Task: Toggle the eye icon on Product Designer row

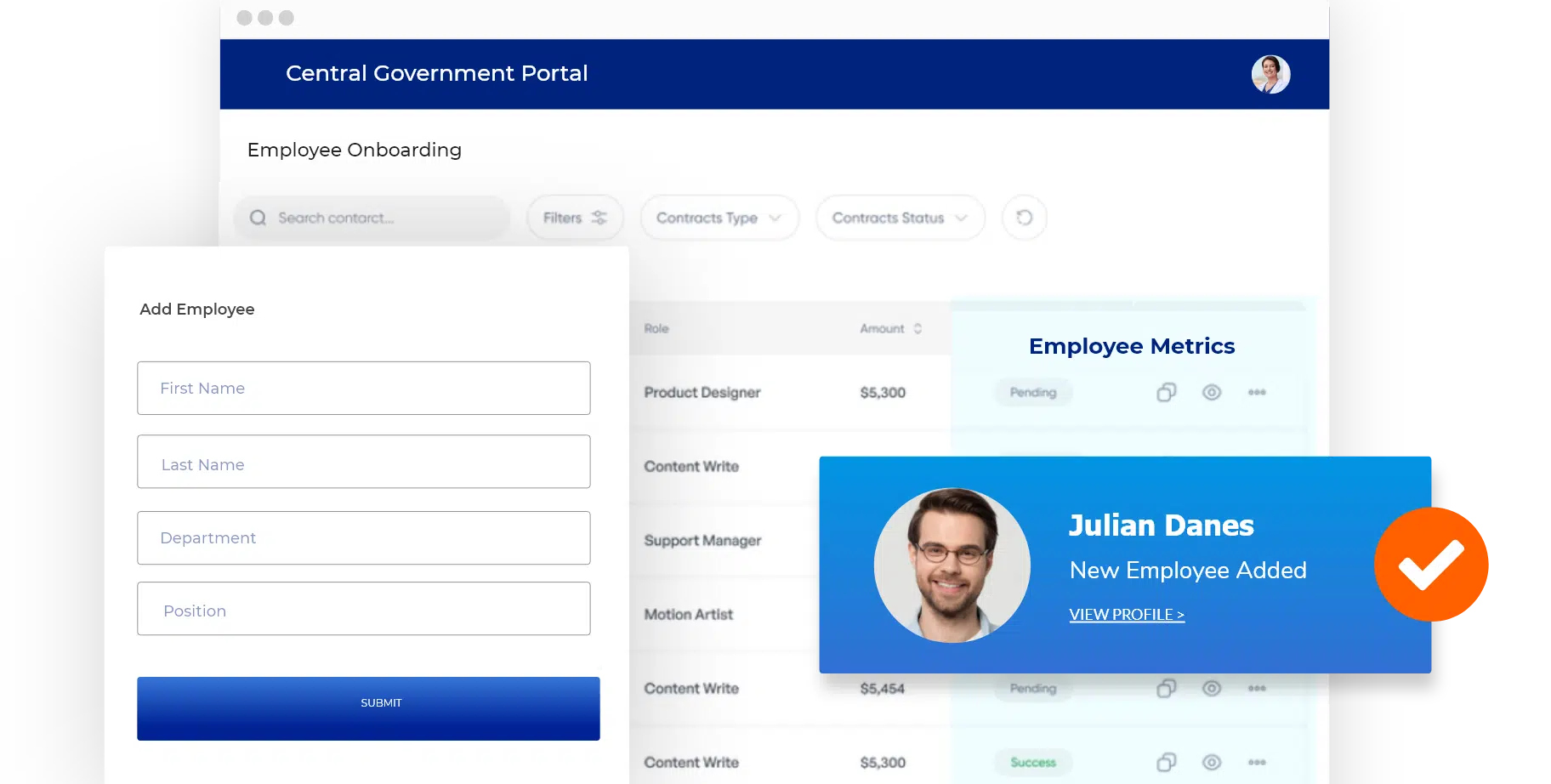Action: point(1212,392)
